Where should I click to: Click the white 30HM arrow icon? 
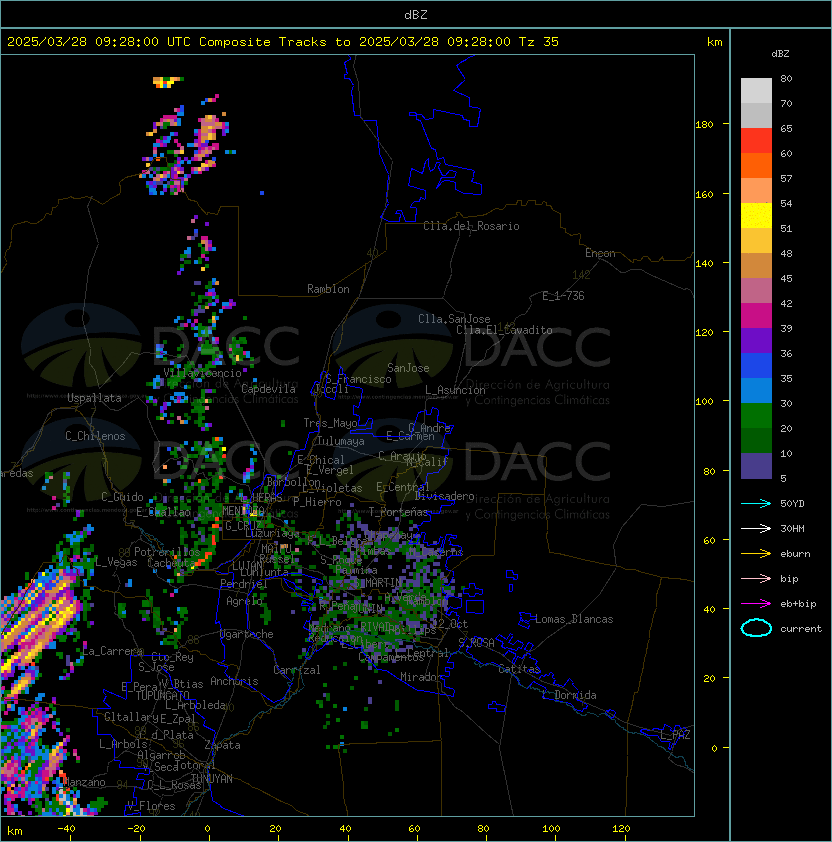coord(756,529)
